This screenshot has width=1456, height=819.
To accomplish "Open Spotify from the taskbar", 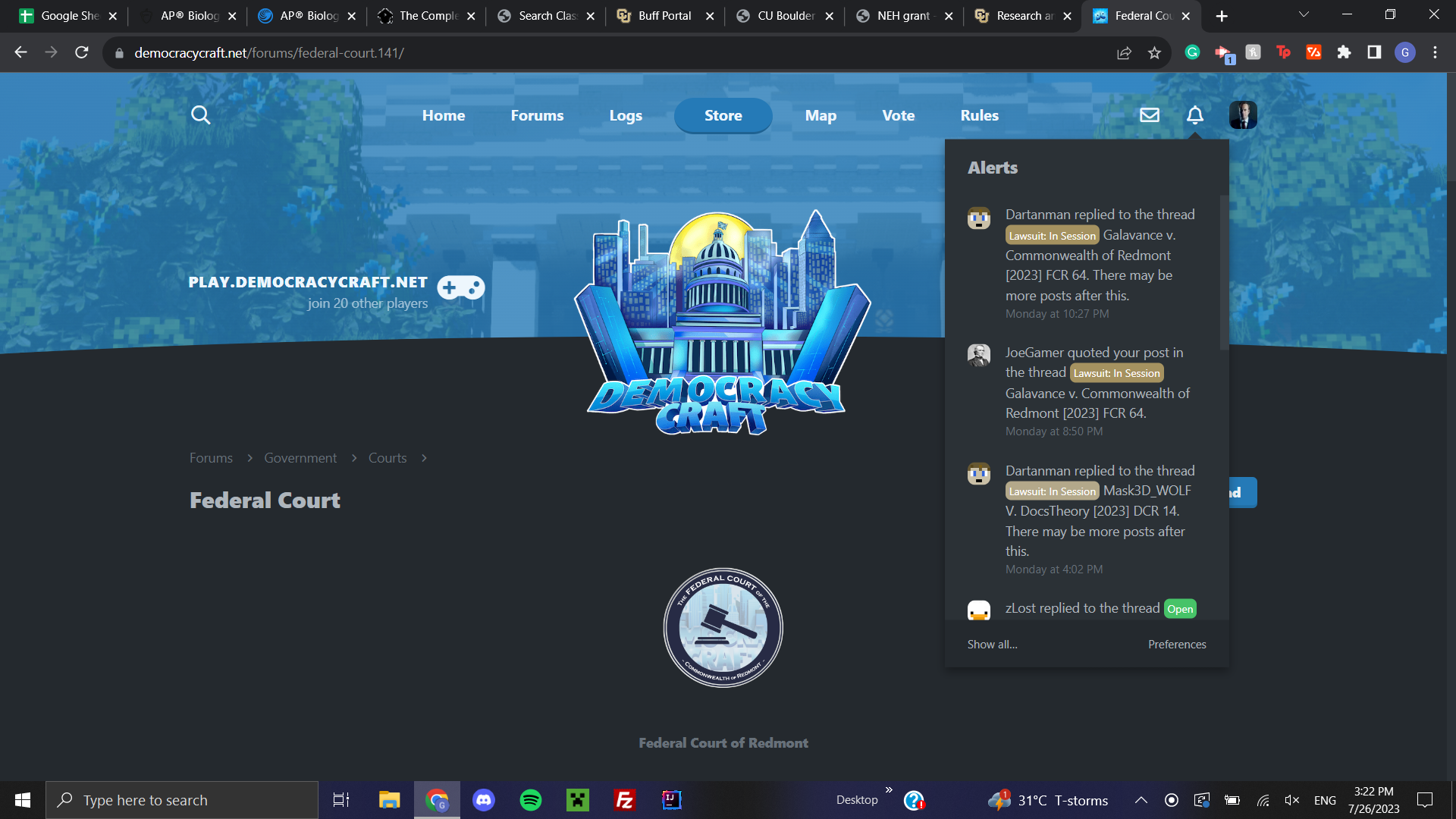I will tap(531, 800).
